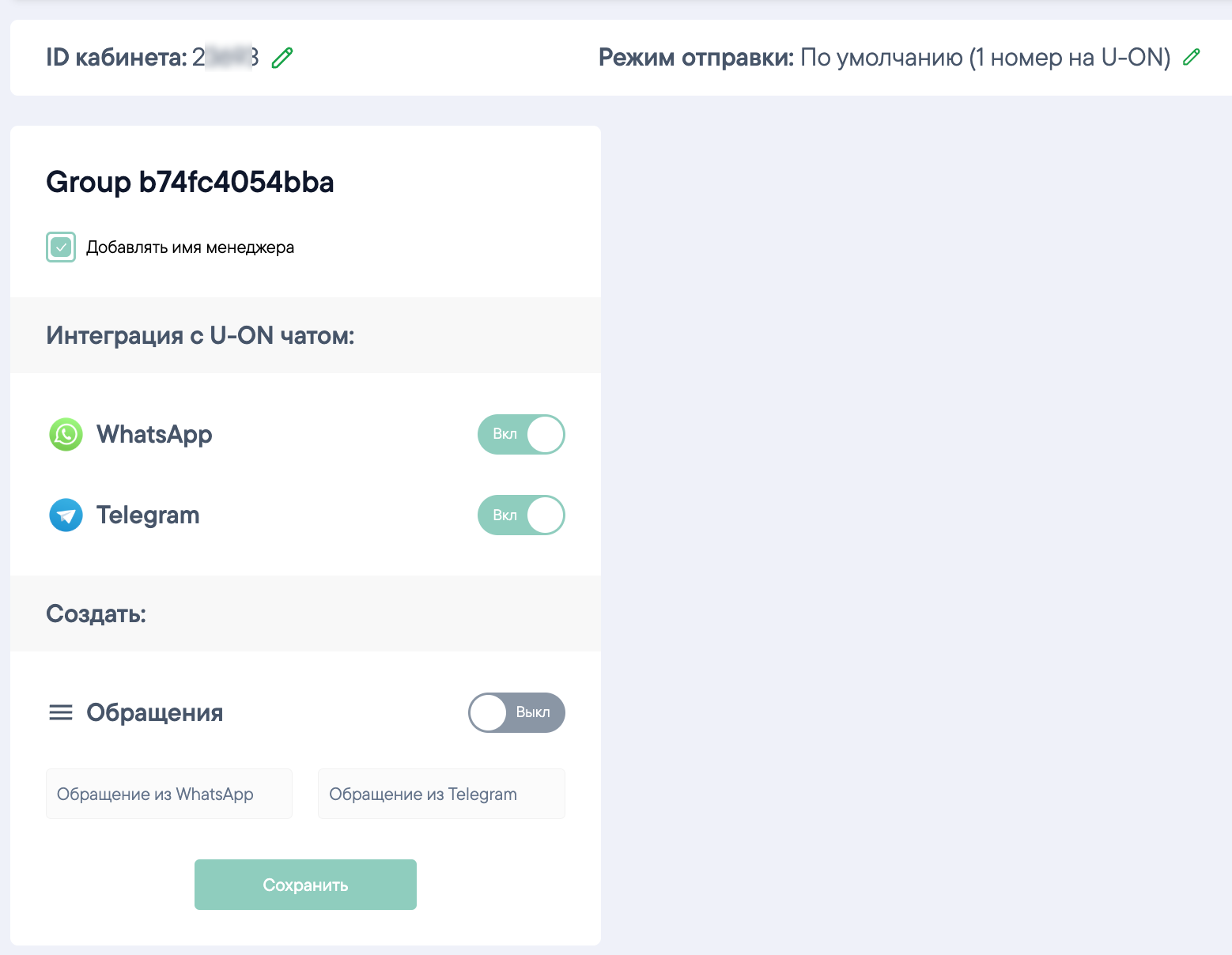Click the Добавлять имя менеджера label

(190, 247)
